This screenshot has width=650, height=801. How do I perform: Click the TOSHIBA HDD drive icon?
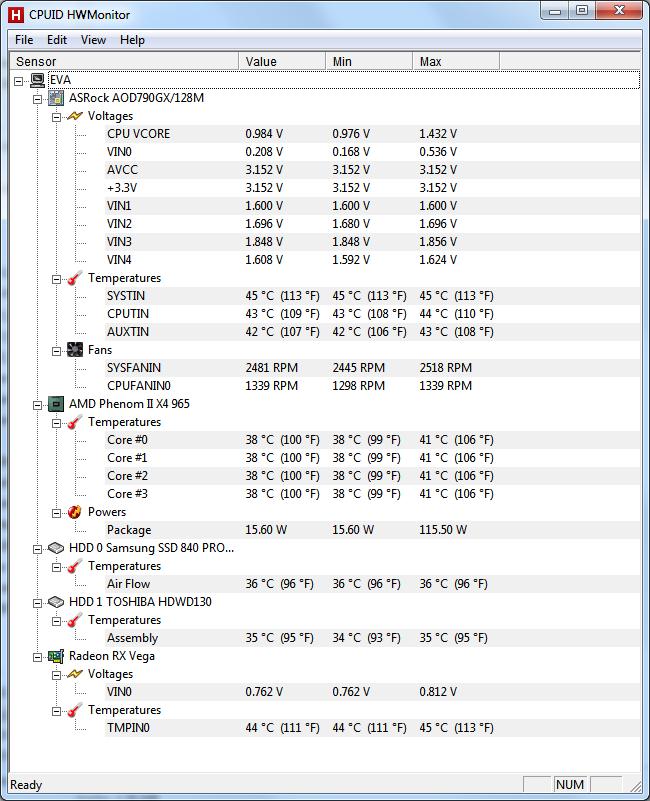56,603
